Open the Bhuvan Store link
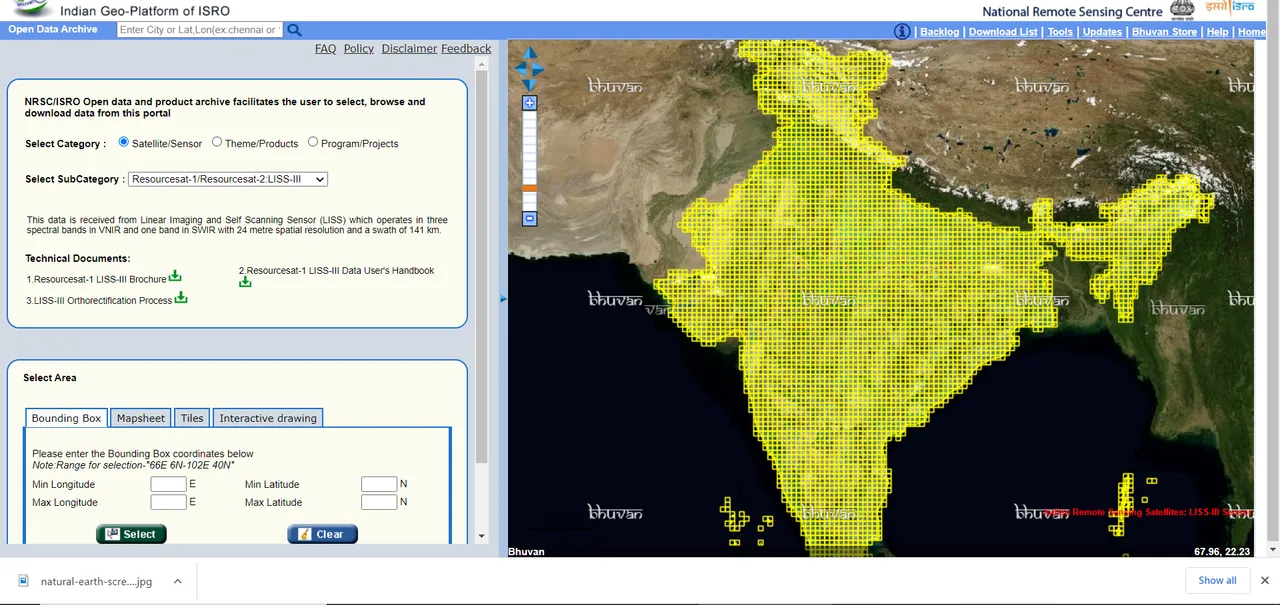The image size is (1280, 605). point(1164,32)
